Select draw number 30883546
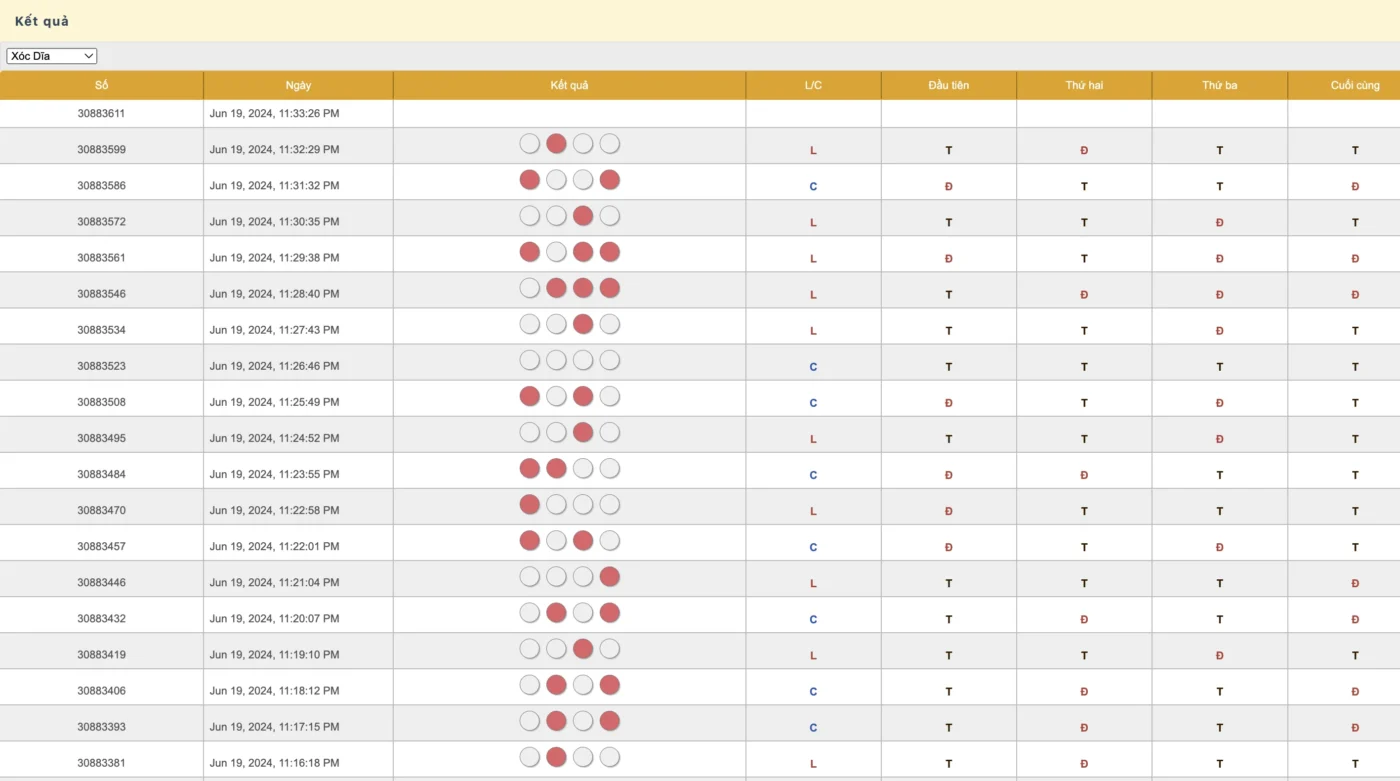This screenshot has height=781, width=1400. (x=101, y=294)
